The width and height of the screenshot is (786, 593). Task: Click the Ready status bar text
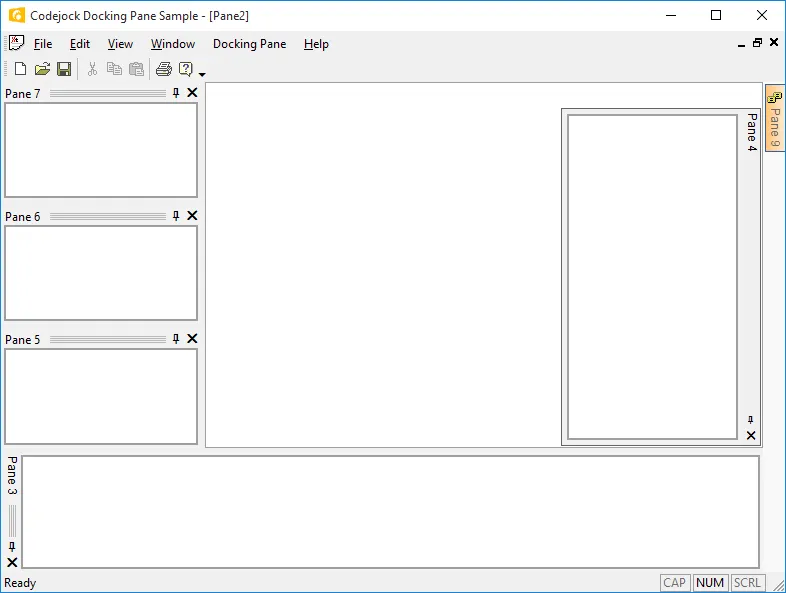(x=20, y=583)
